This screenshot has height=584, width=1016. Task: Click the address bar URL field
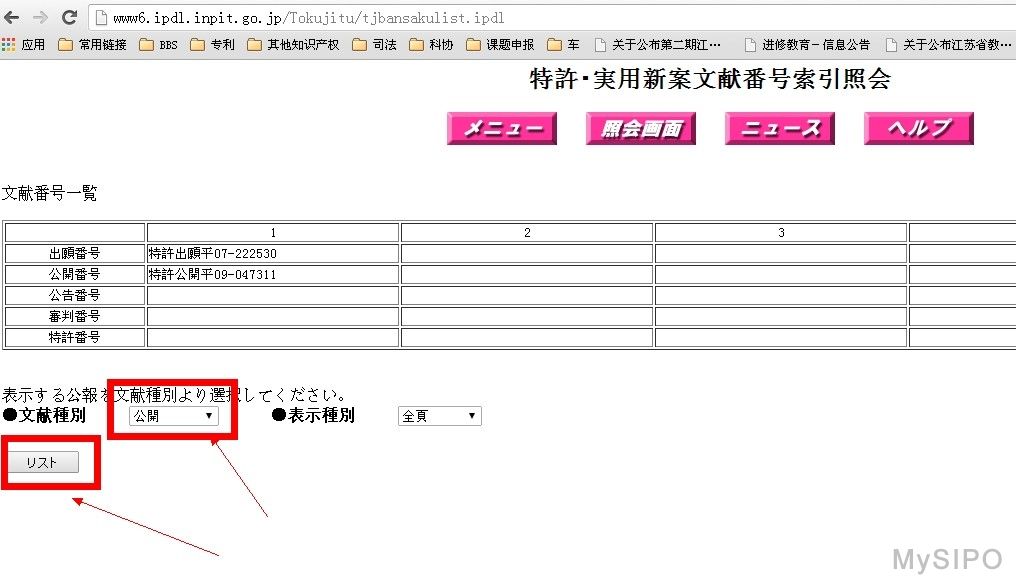click(x=500, y=18)
